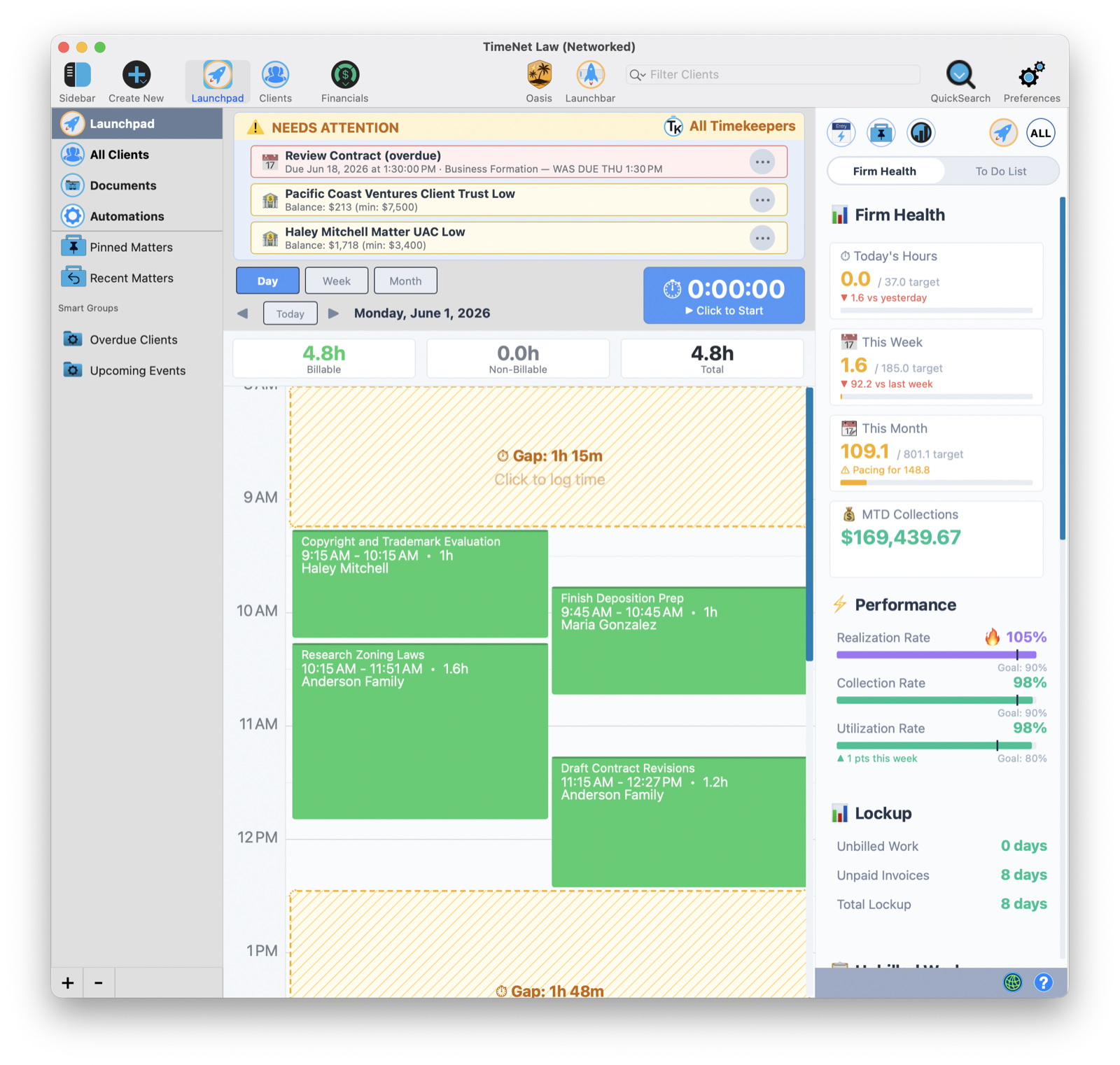The image size is (1120, 1065).
Task: Switch to the Day view
Action: click(267, 281)
